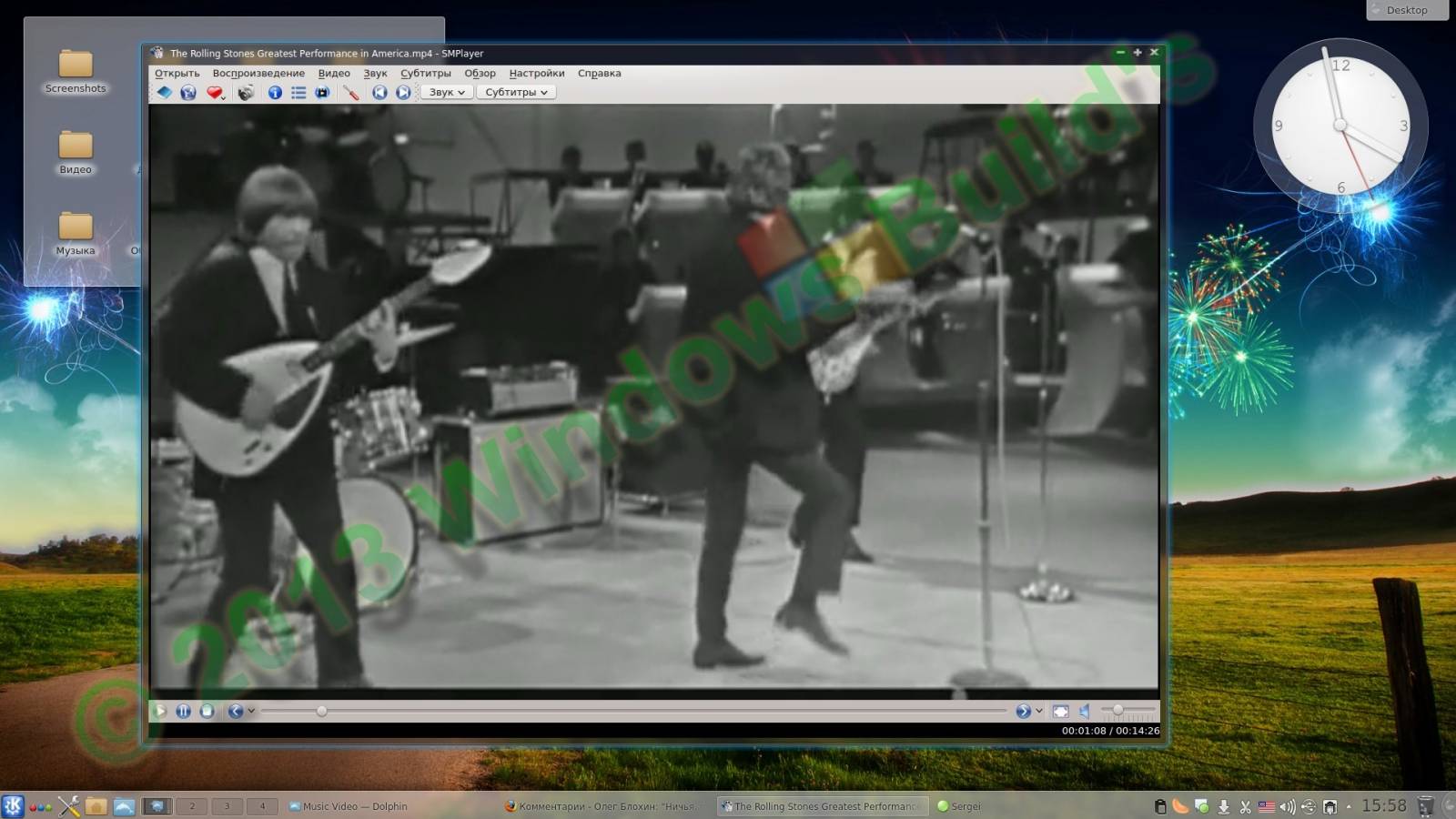Open the KDE application launcher
The height and width of the screenshot is (819, 1456).
[x=13, y=805]
